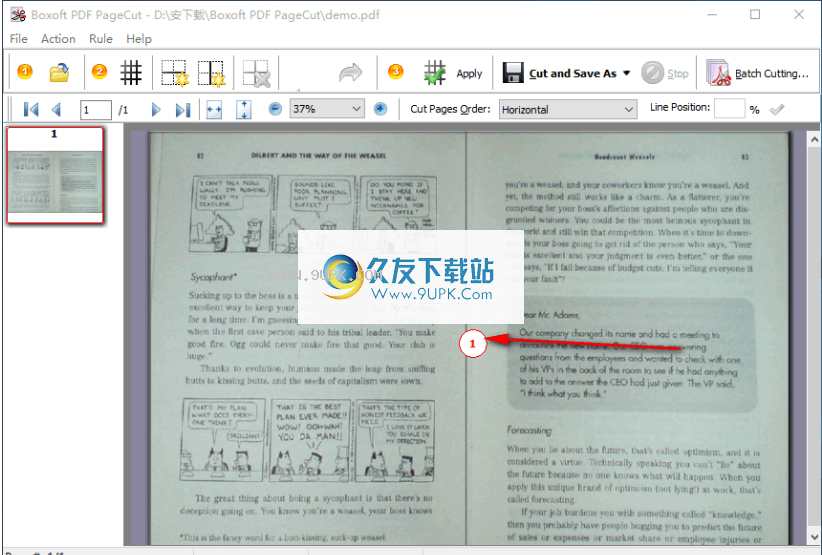The width and height of the screenshot is (822, 555).
Task: Add a horizontal cut line
Action: click(x=174, y=73)
